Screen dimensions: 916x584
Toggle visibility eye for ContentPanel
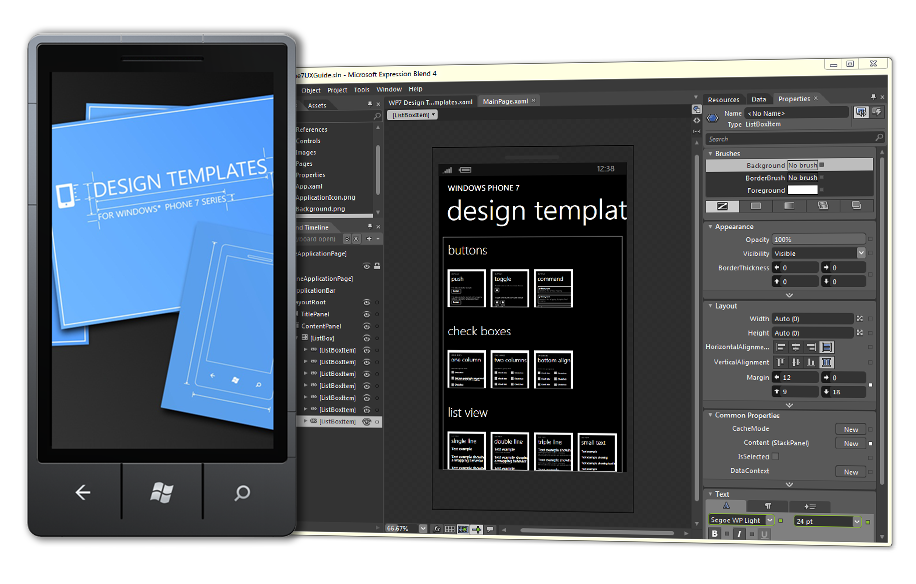pos(367,326)
